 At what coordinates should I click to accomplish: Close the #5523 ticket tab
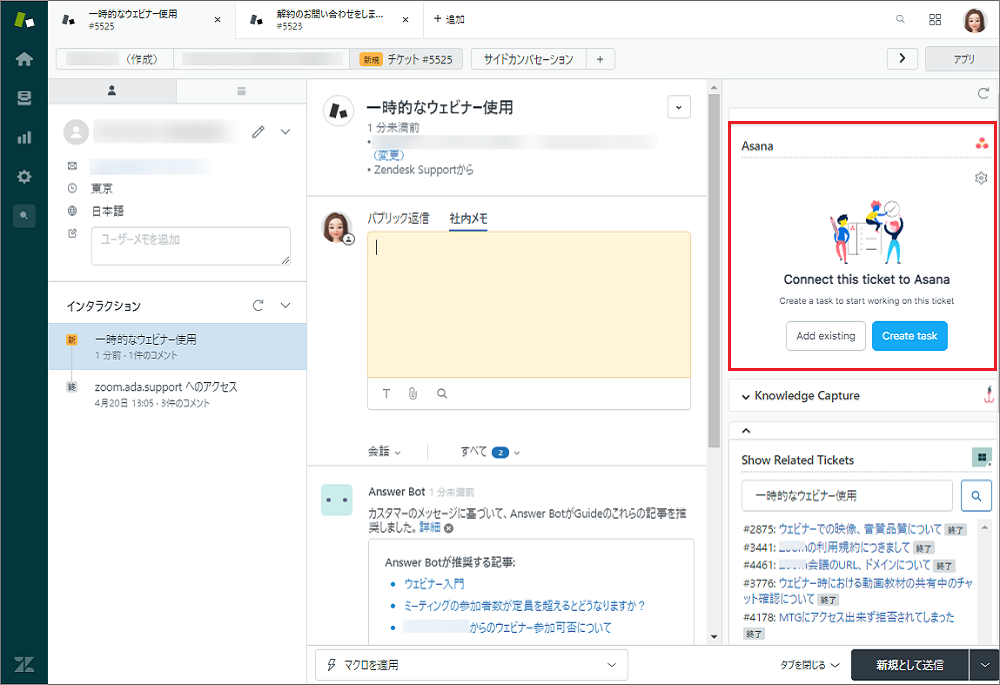405,20
